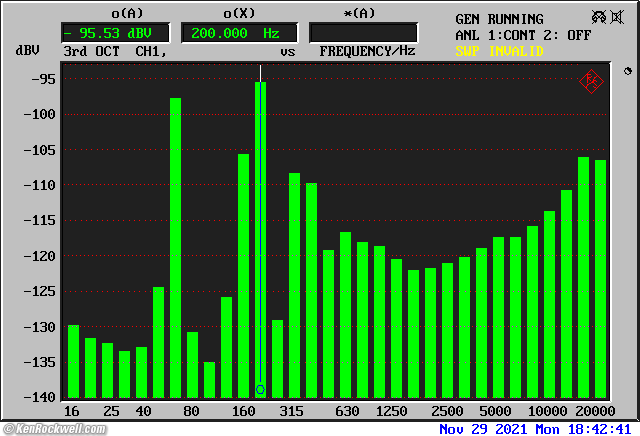Image resolution: width=640 pixels, height=436 pixels.
Task: Click the date and time readout
Action: point(535,428)
